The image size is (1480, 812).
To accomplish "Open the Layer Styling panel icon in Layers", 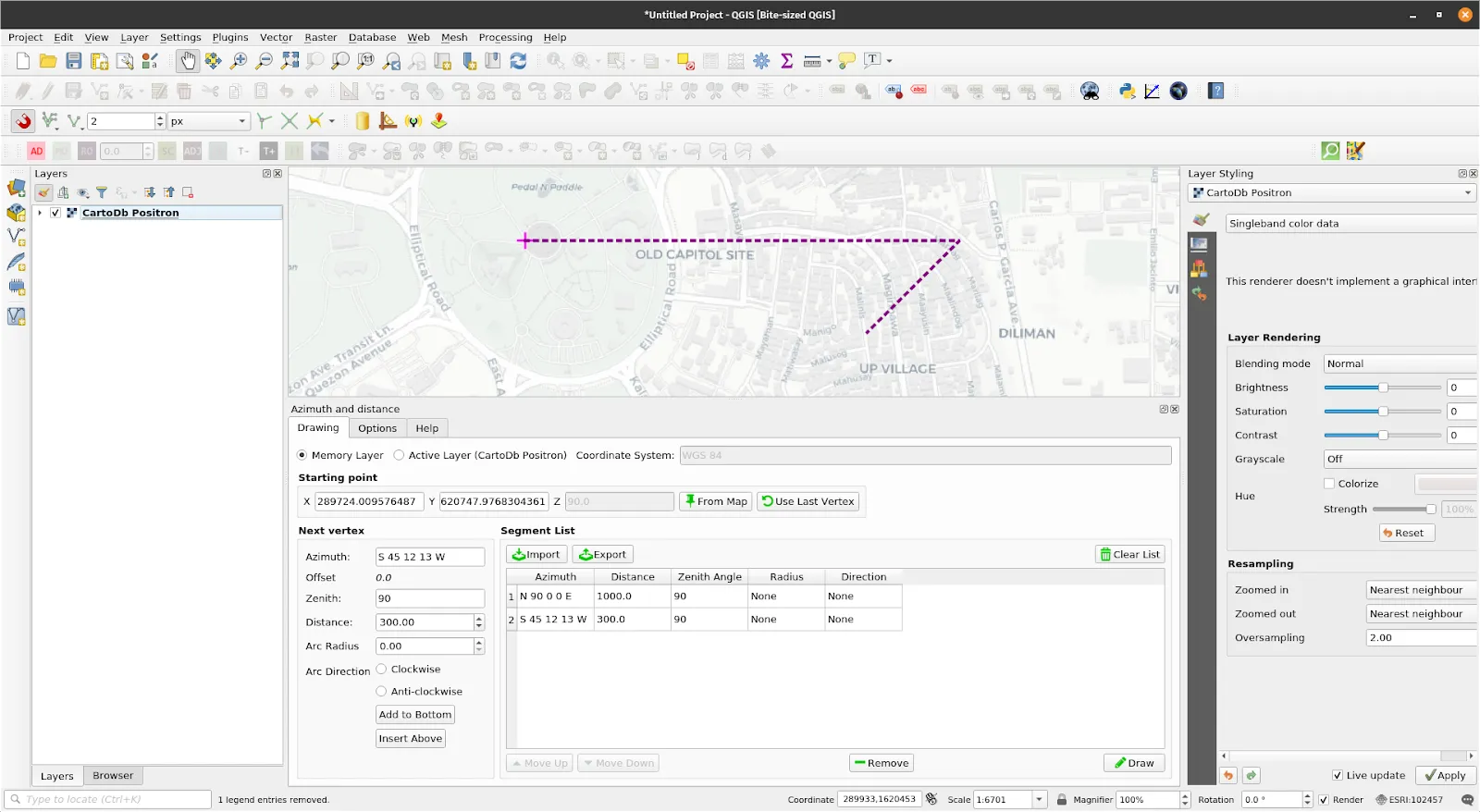I will tap(43, 192).
